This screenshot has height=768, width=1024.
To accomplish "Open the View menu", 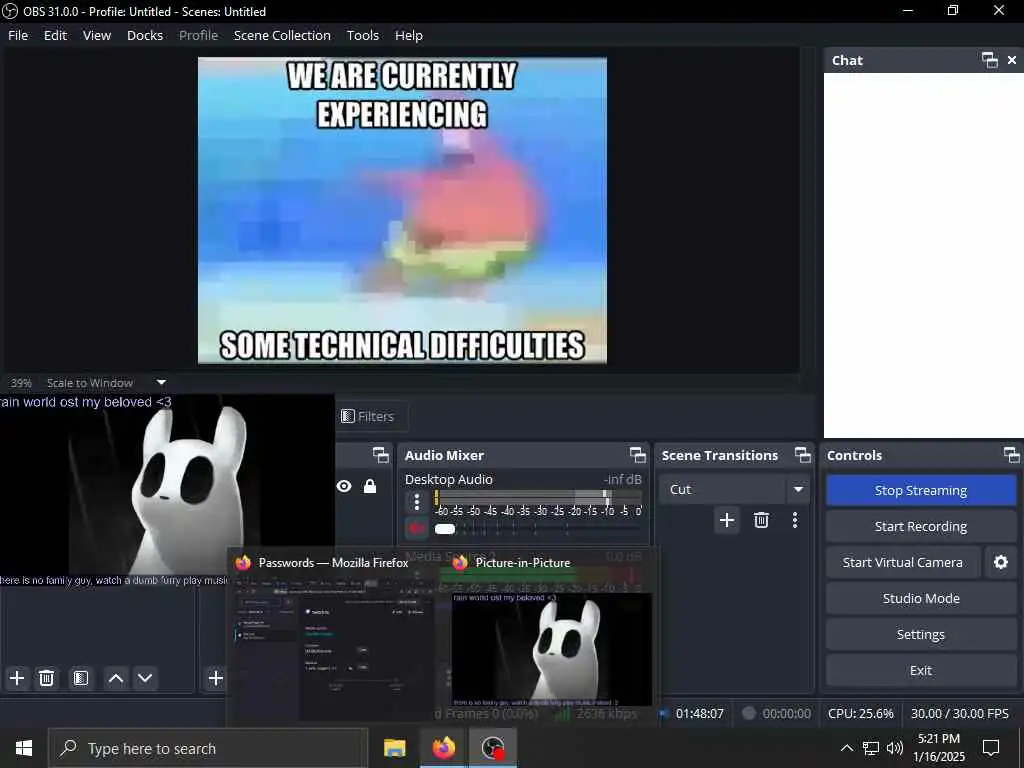I will (x=97, y=35).
